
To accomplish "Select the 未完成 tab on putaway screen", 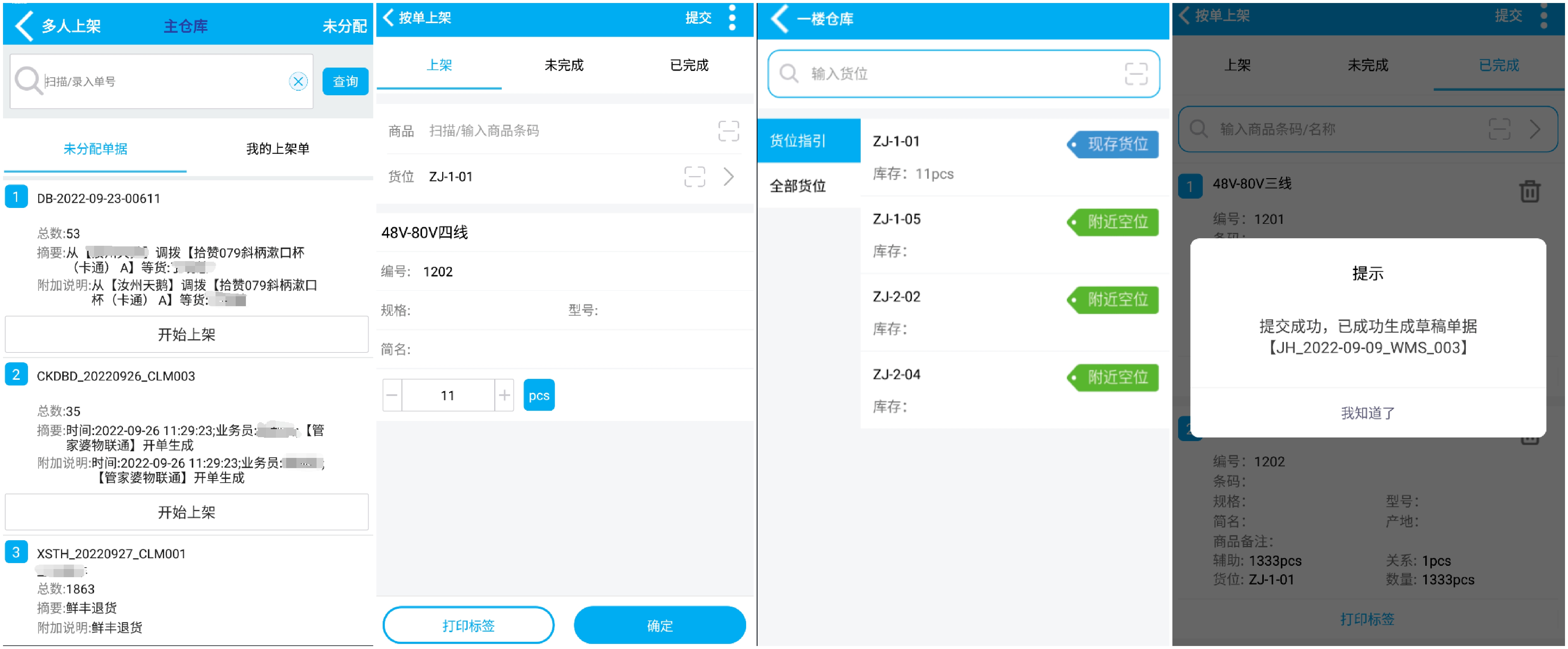I will (x=564, y=65).
